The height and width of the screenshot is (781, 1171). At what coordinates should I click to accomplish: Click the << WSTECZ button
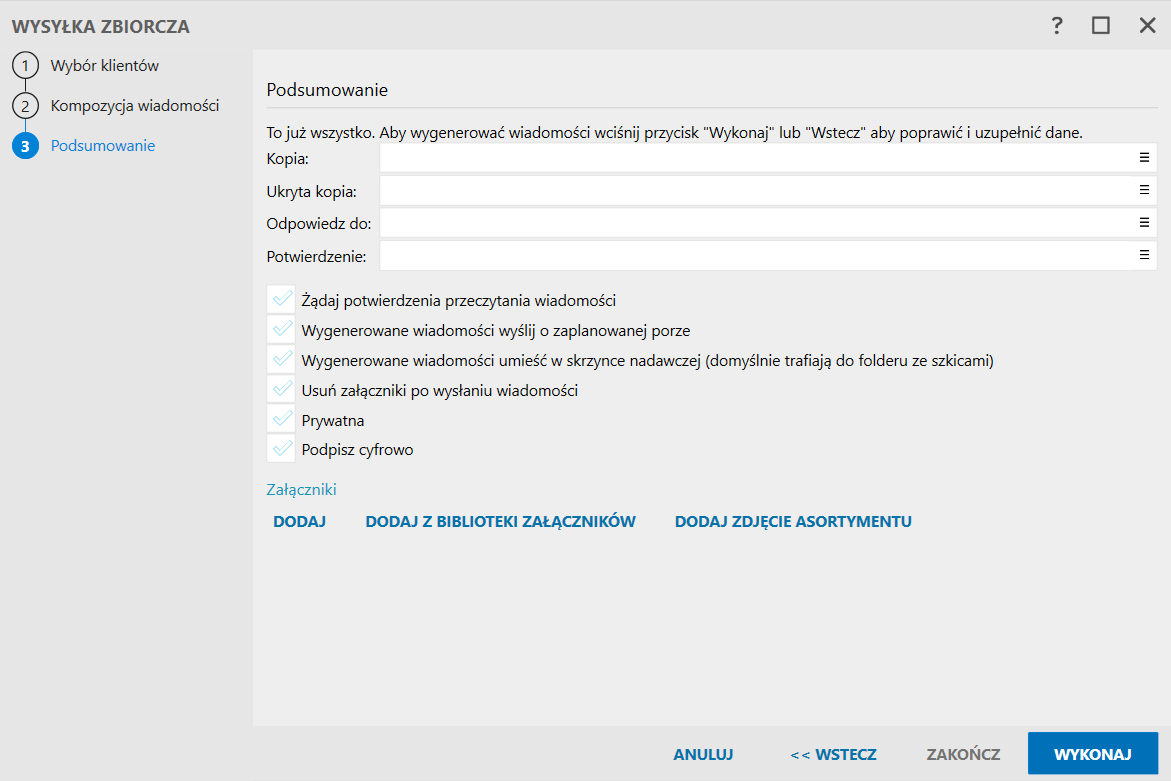click(833, 754)
